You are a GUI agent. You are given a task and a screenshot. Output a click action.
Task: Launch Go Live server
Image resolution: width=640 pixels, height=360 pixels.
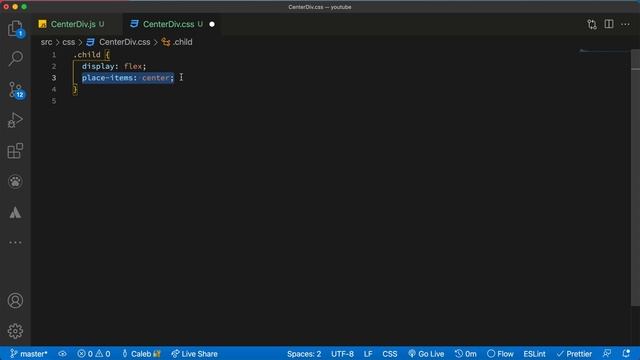click(x=426, y=354)
